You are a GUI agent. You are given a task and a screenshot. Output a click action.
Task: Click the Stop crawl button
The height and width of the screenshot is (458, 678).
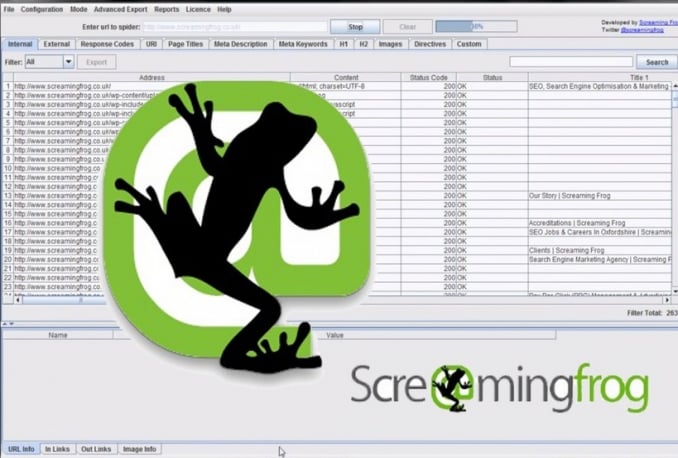[x=355, y=27]
